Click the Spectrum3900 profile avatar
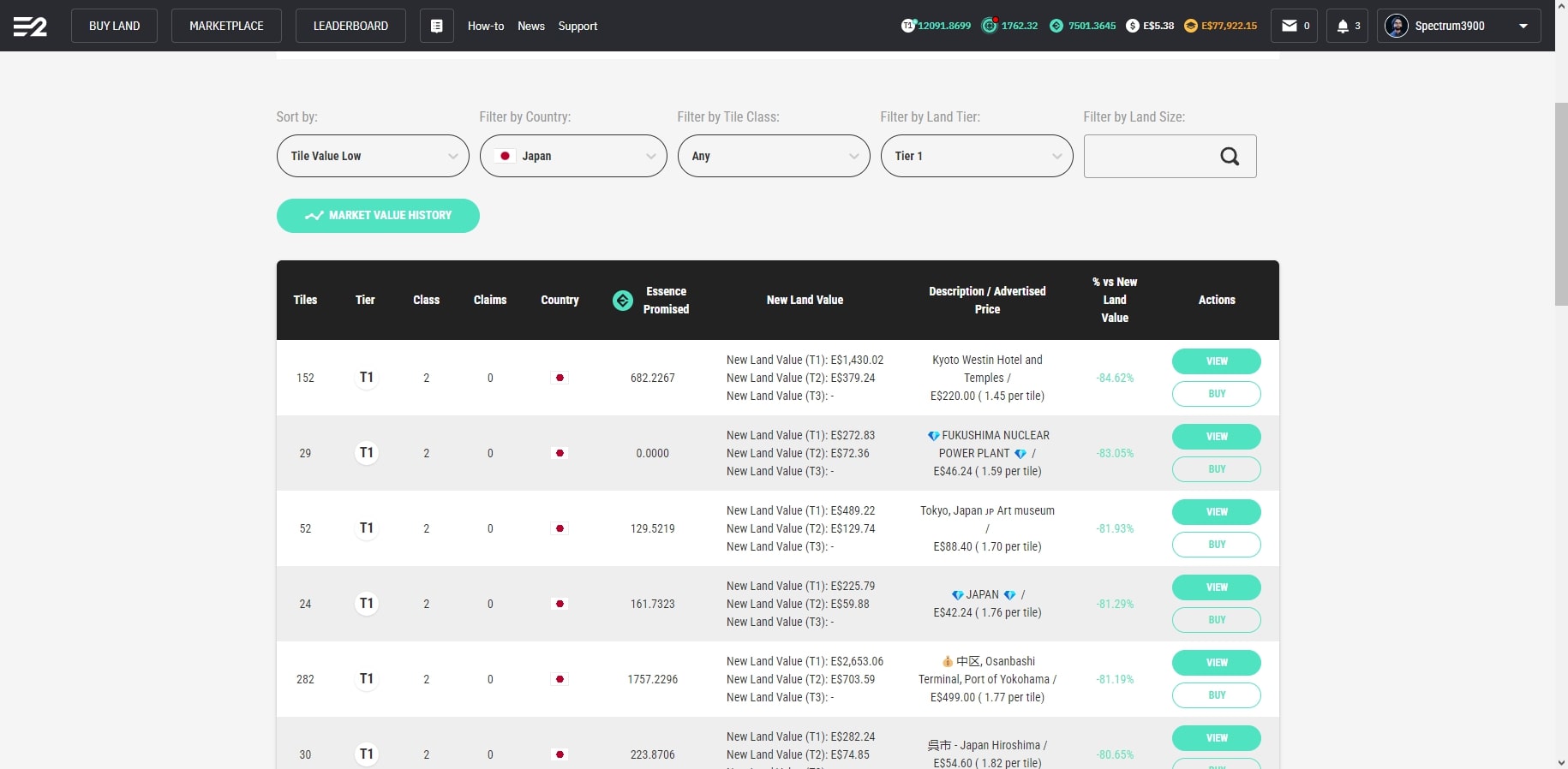The image size is (1568, 769). coord(1397,26)
